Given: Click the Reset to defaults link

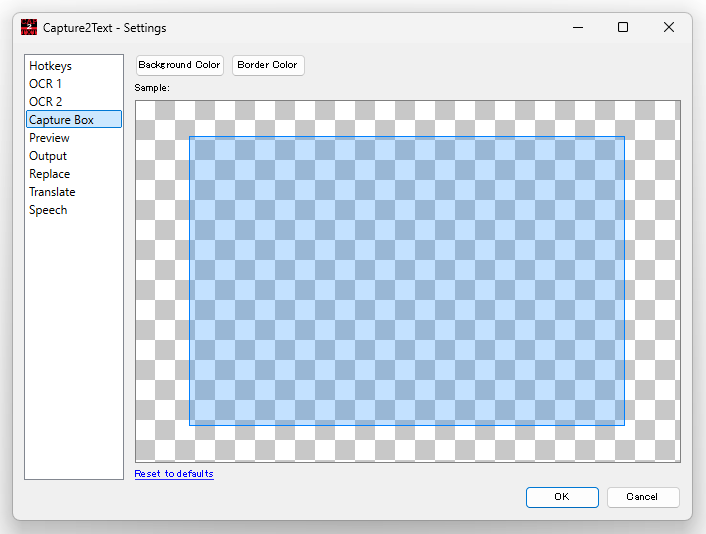Looking at the screenshot, I should pos(174,474).
